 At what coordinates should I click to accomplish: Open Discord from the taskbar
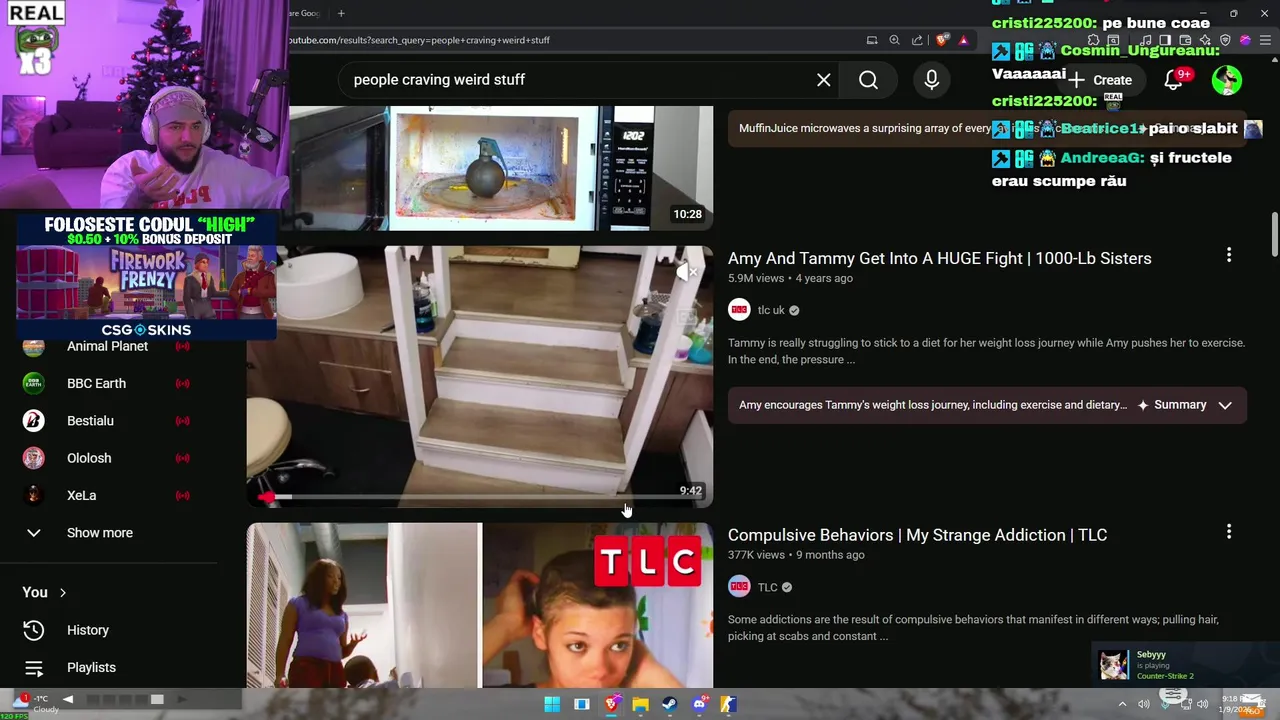[699, 704]
